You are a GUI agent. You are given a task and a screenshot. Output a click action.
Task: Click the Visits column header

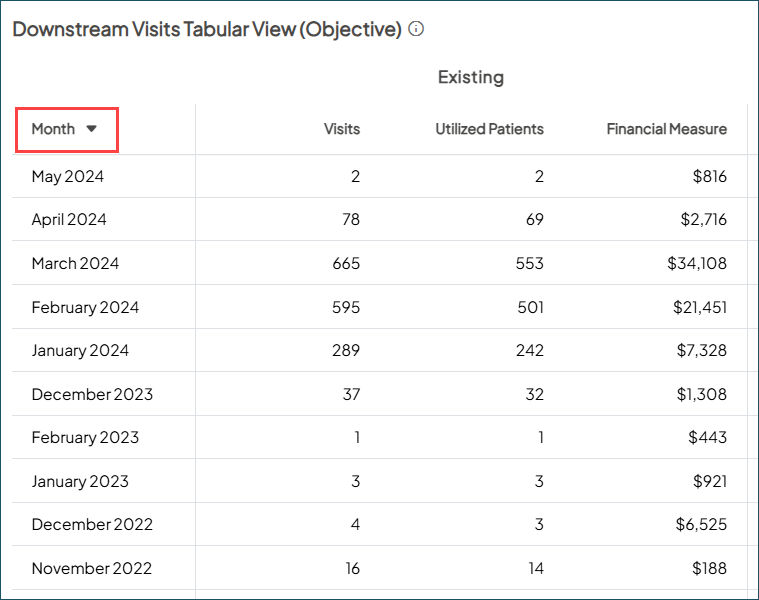[342, 129]
